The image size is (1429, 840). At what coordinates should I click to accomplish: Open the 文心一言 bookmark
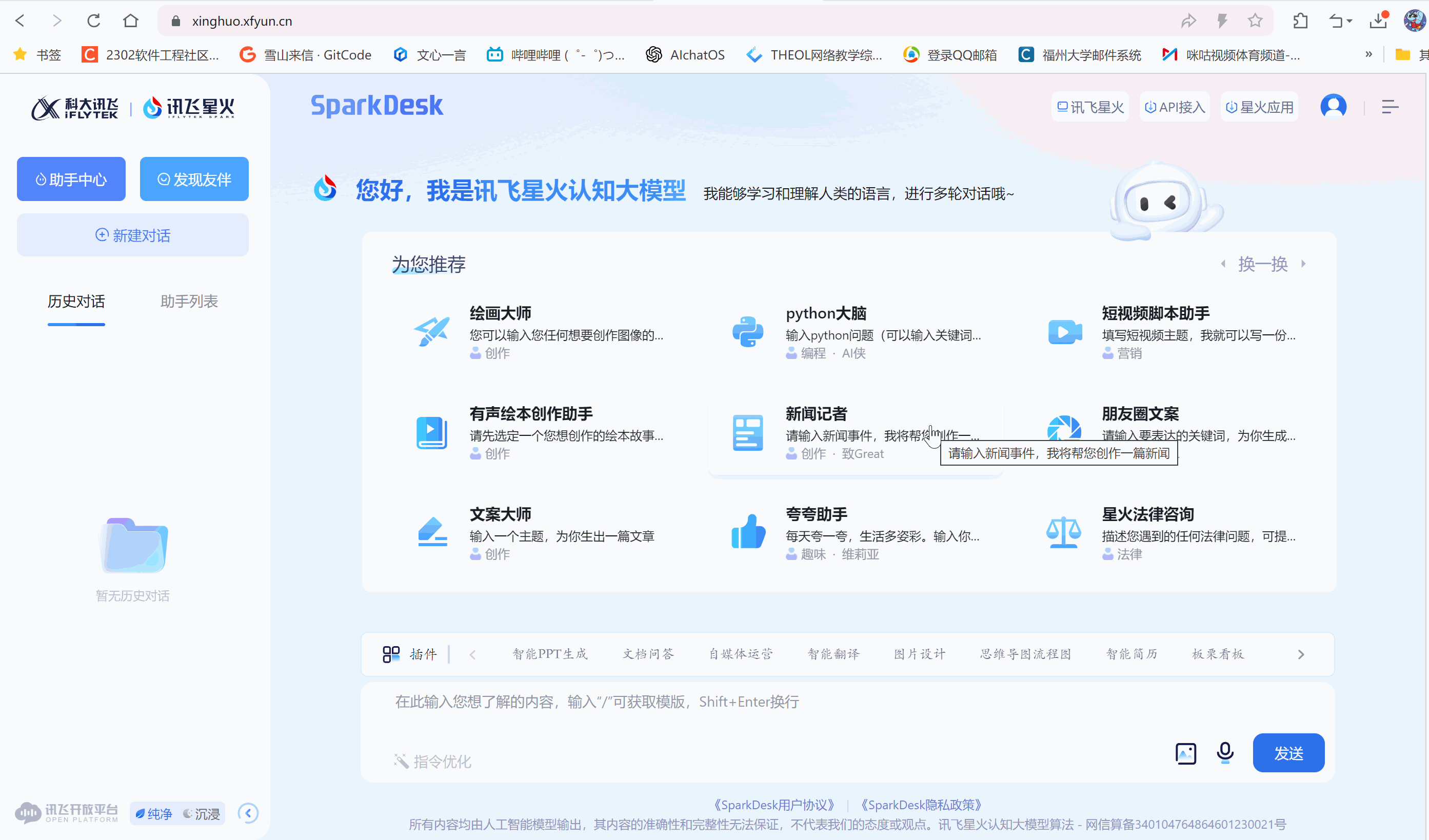pyautogui.click(x=430, y=54)
